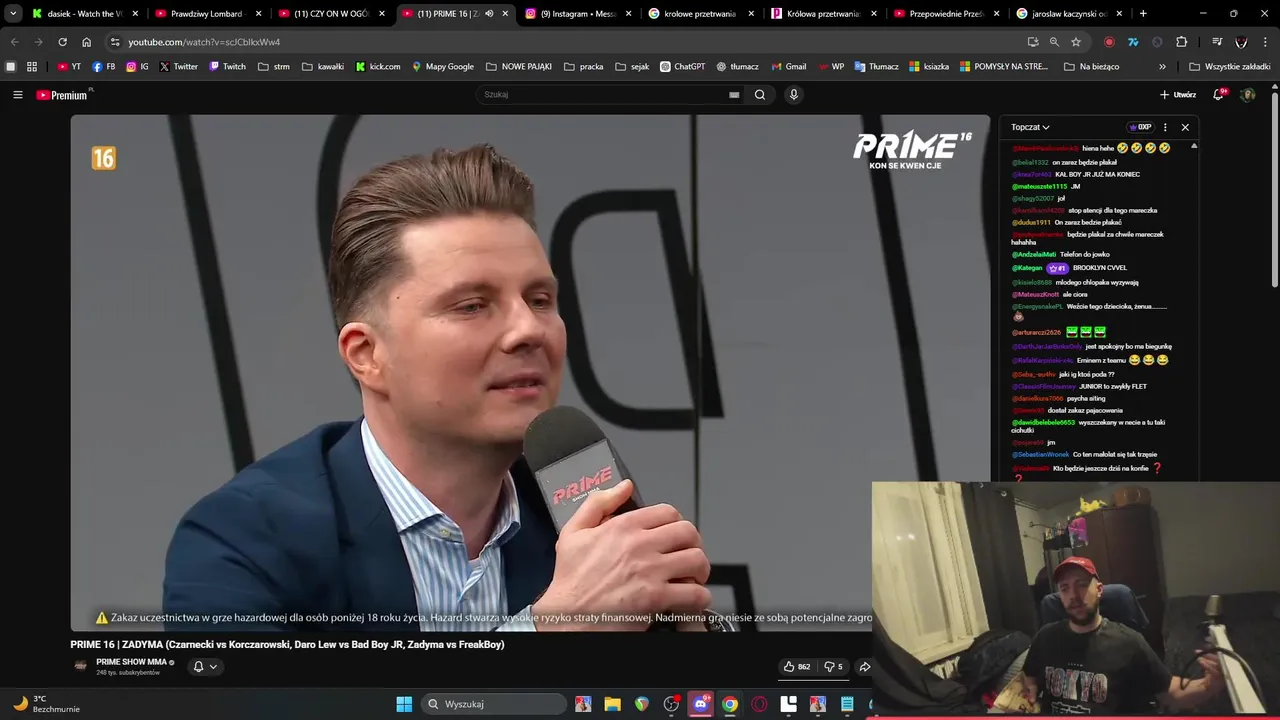Expand the Topczat chat mode dropdown

click(1030, 127)
